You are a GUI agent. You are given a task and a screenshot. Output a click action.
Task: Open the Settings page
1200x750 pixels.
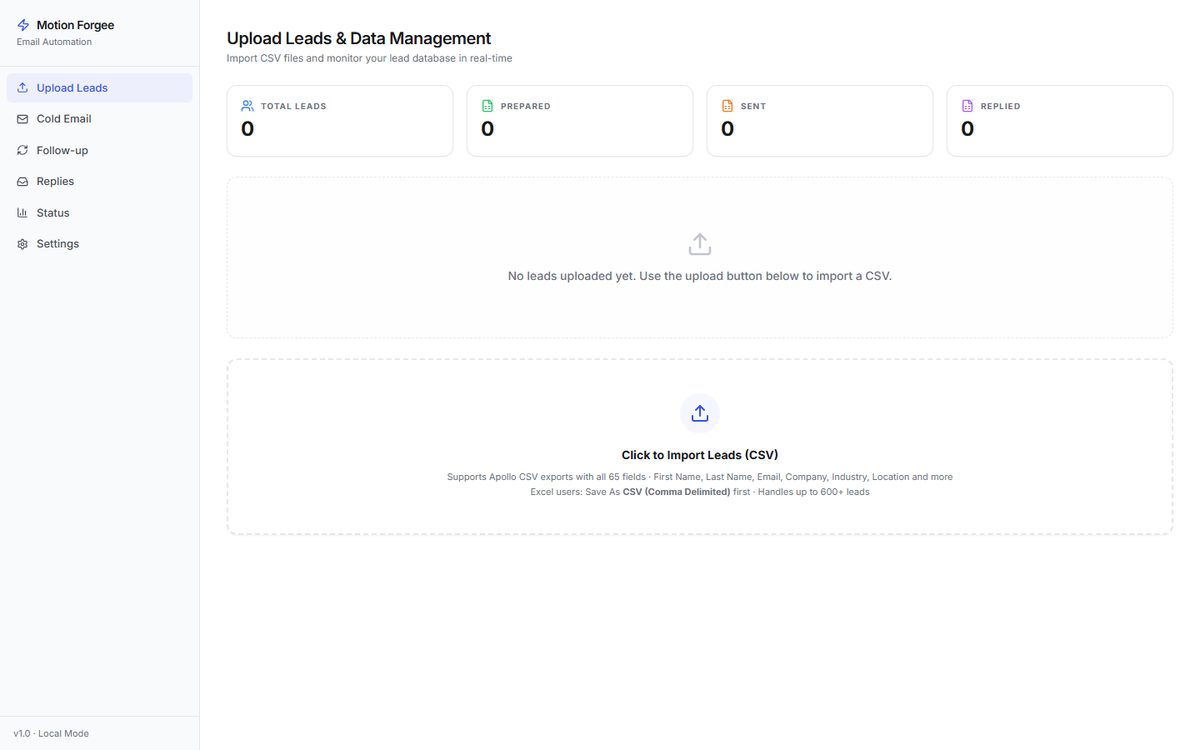(100, 244)
